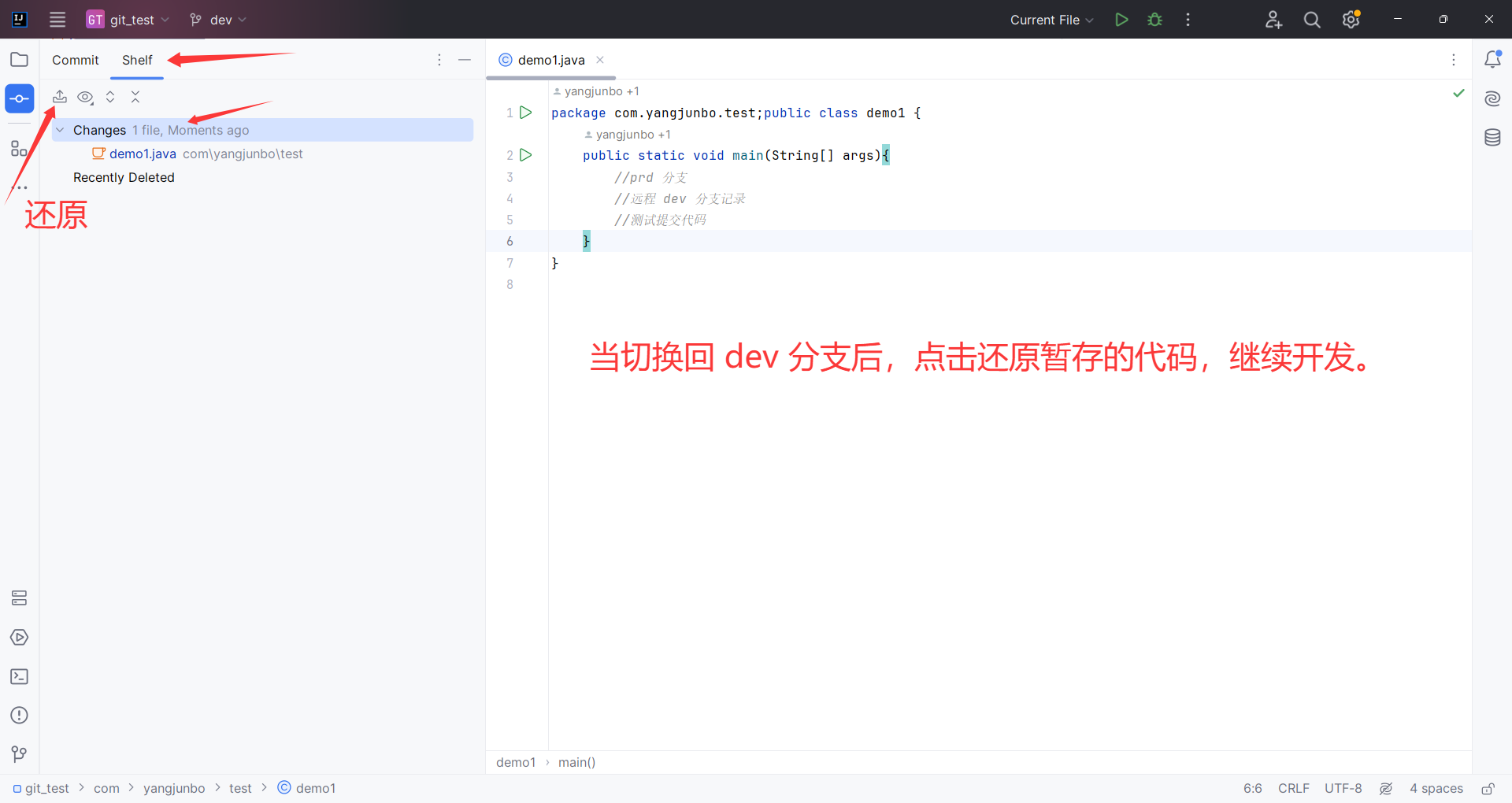Switch to the Commit tab

(75, 60)
